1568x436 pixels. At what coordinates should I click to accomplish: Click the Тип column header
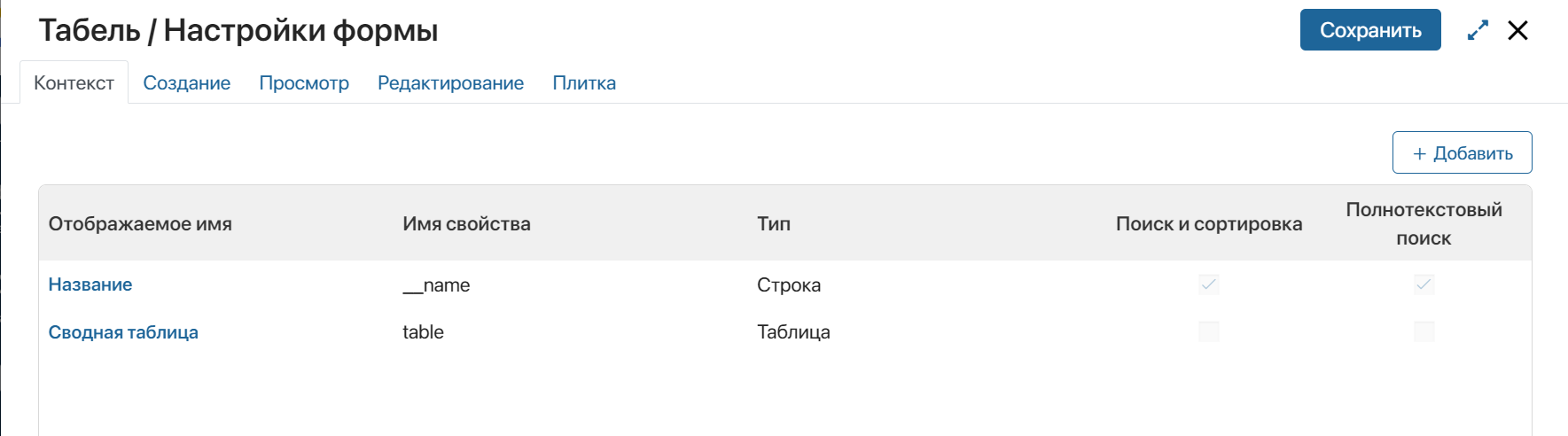click(x=773, y=224)
